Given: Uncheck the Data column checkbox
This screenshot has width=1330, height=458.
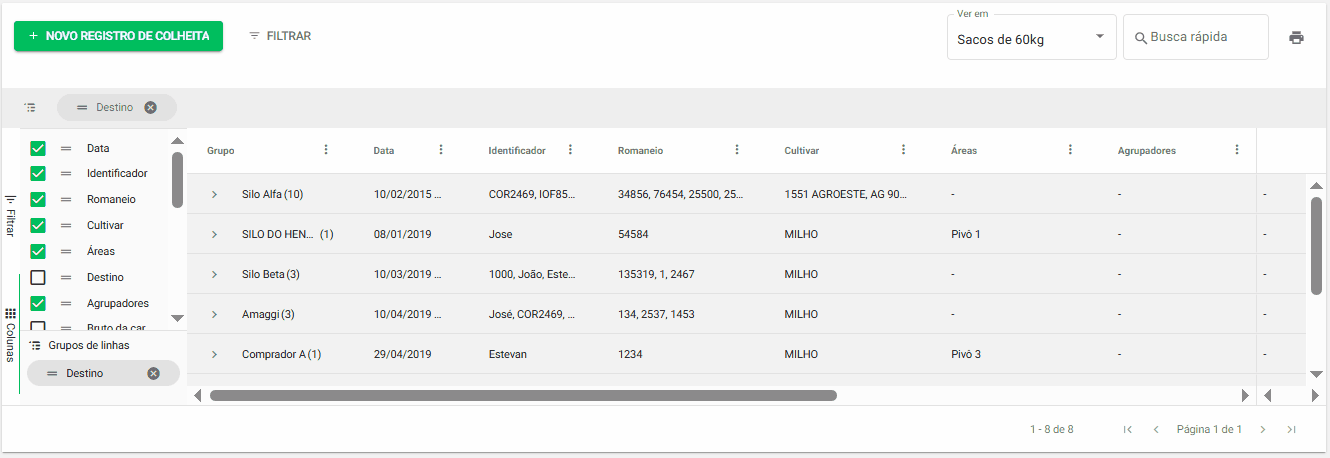Looking at the screenshot, I should (38, 148).
